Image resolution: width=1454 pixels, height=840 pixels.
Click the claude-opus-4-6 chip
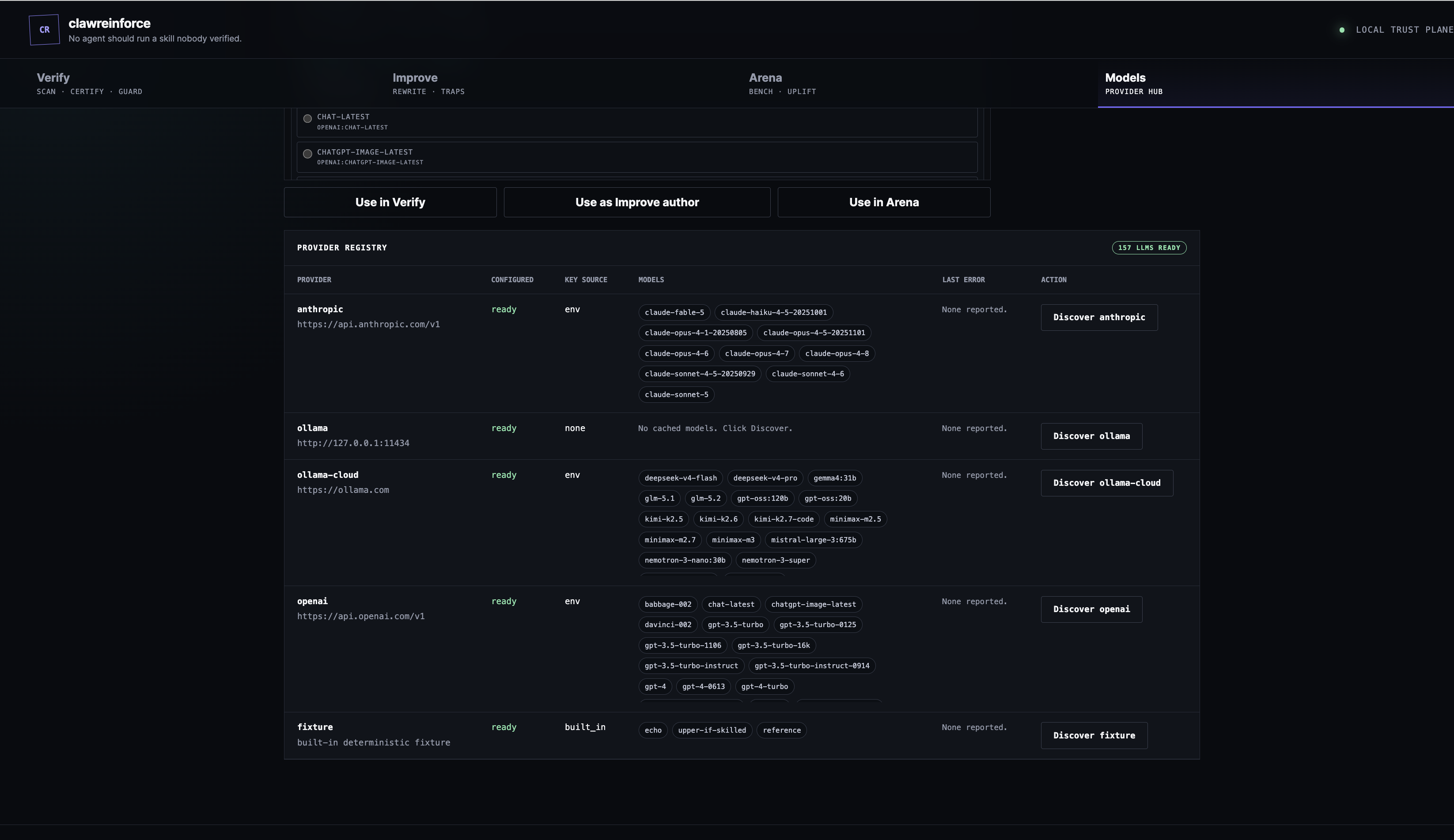[x=676, y=354]
